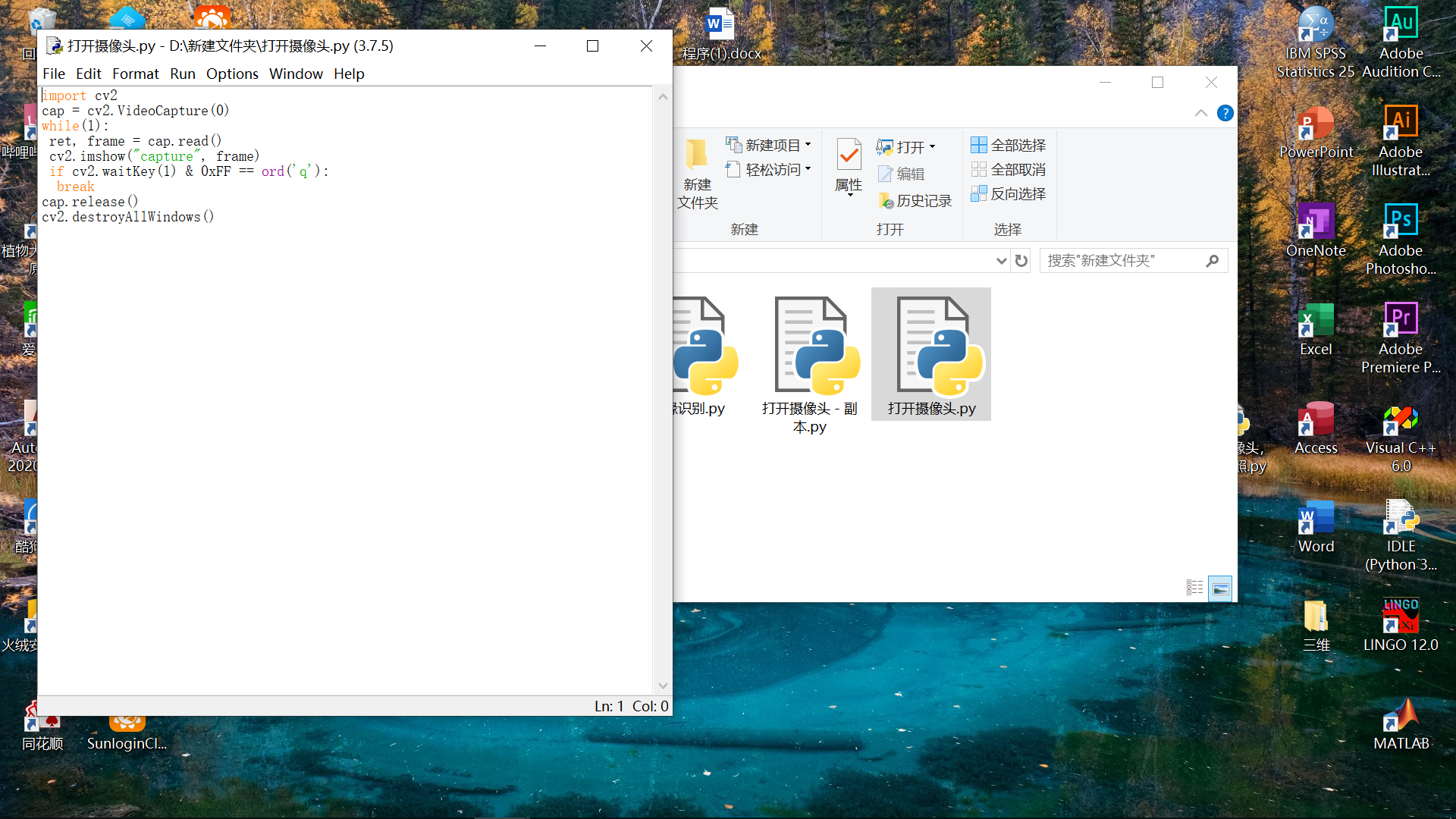
Task: Click the History (历史记录) icon
Action: [886, 201]
